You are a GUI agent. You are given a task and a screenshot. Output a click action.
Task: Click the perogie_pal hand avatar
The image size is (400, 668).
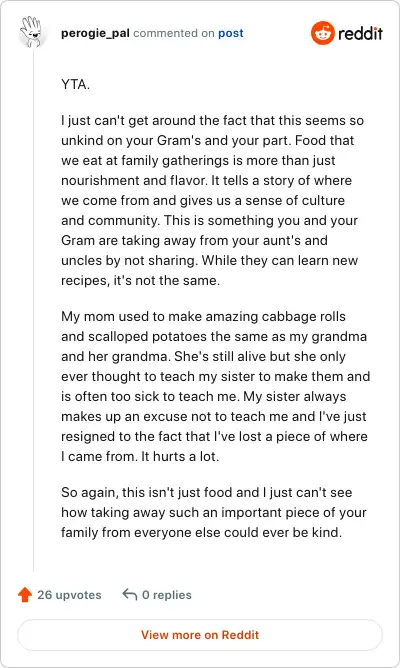coord(32,32)
